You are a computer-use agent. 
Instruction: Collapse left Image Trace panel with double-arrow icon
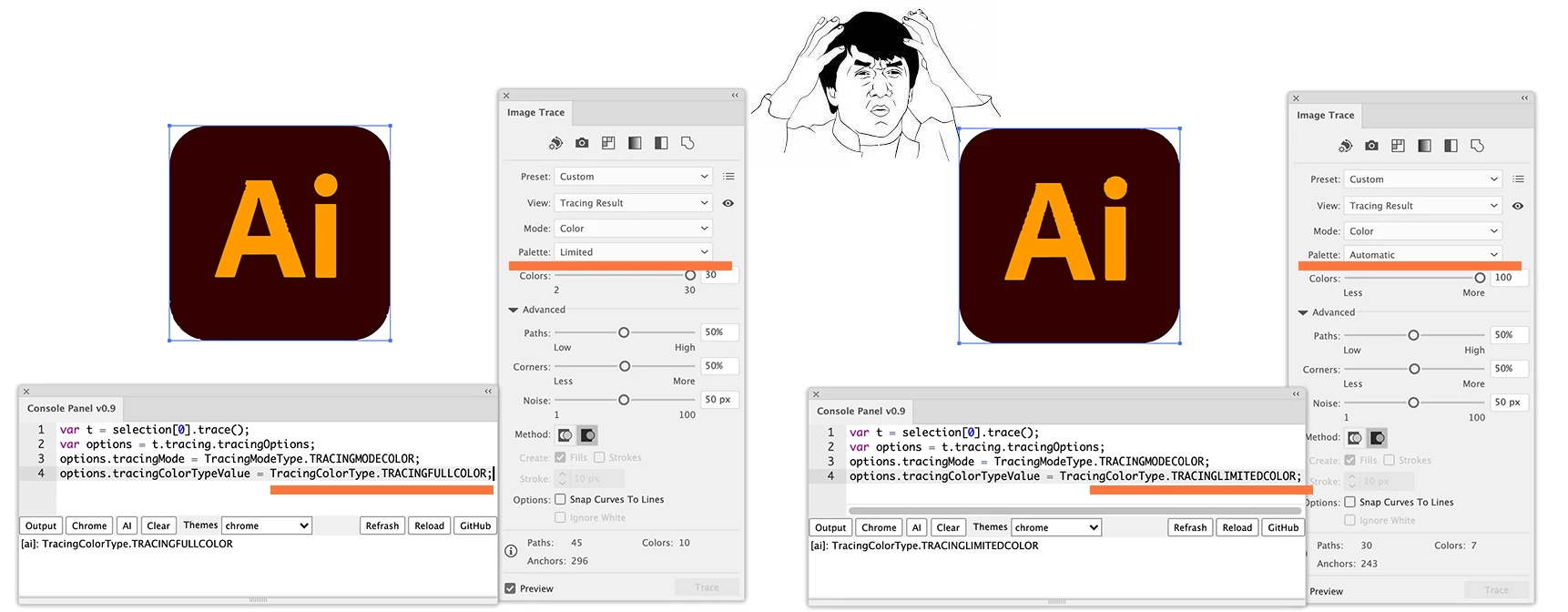click(x=735, y=95)
